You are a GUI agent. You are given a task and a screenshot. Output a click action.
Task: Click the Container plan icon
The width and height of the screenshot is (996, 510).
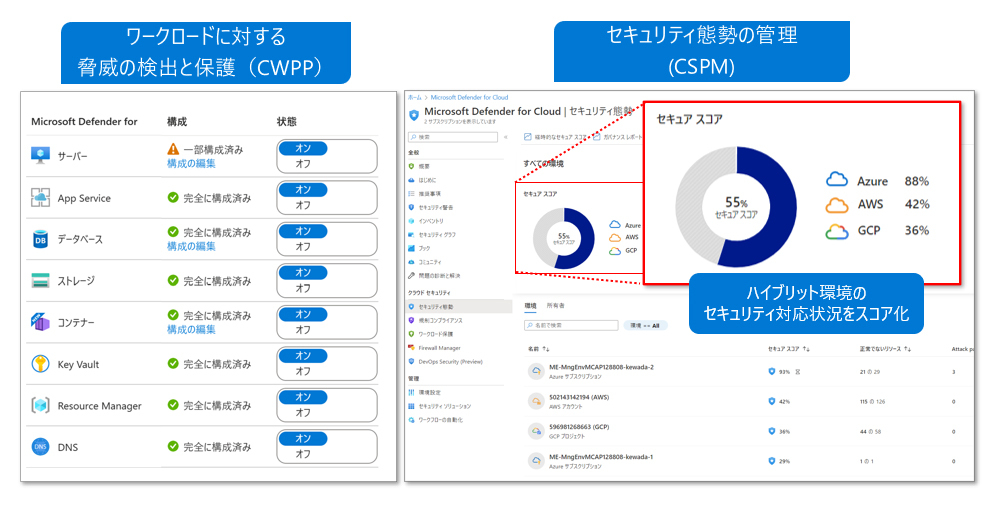(40, 322)
